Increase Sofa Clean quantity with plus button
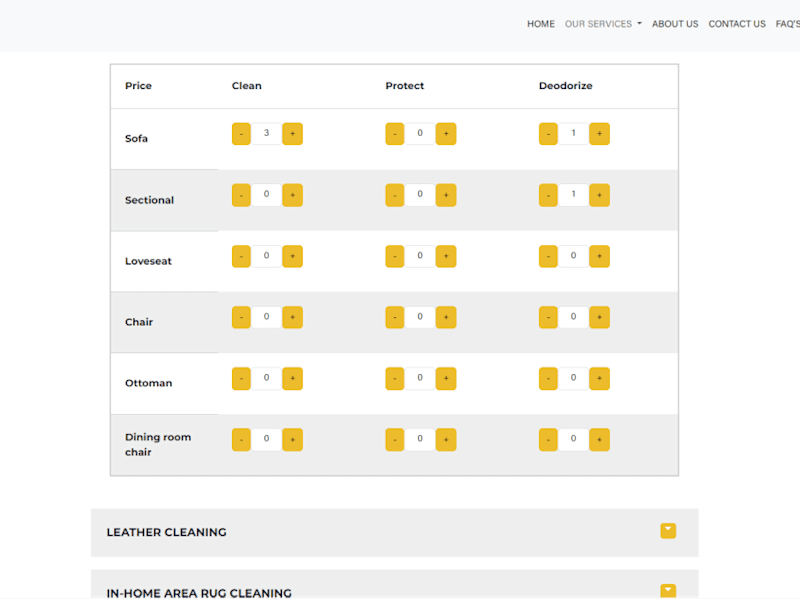Viewport: 800px width, 600px height. [292, 134]
